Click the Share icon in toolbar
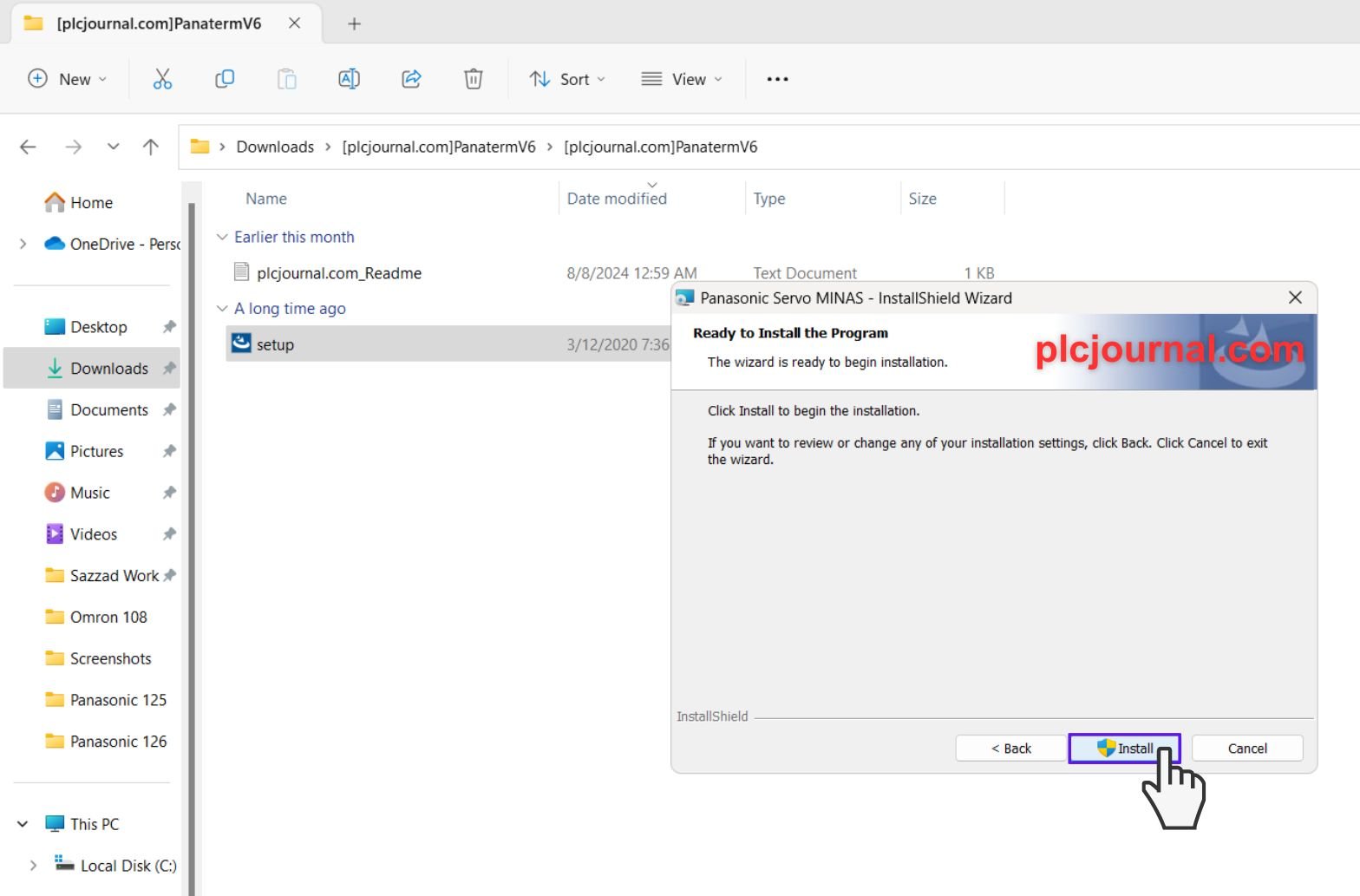This screenshot has width=1360, height=896. point(411,79)
